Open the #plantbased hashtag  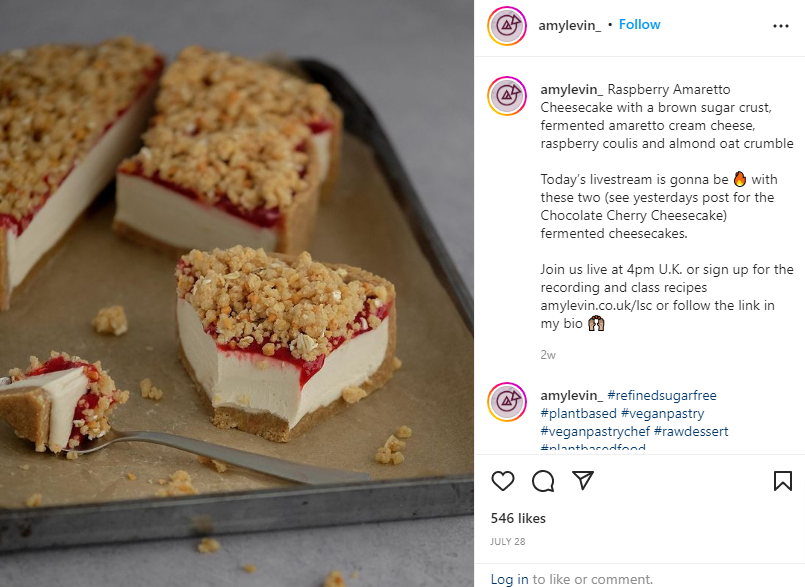pyautogui.click(x=578, y=413)
